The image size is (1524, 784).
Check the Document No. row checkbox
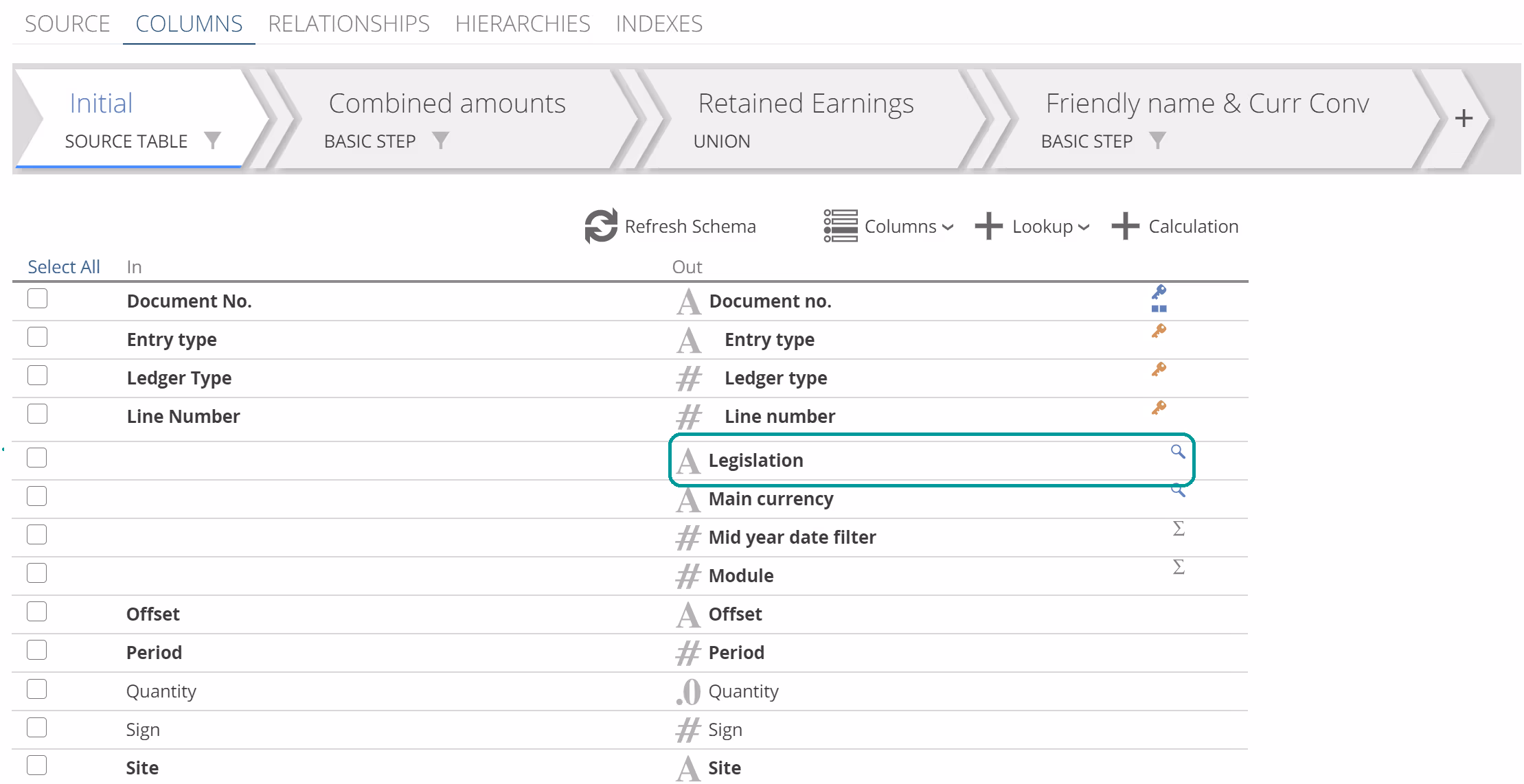coord(37,299)
